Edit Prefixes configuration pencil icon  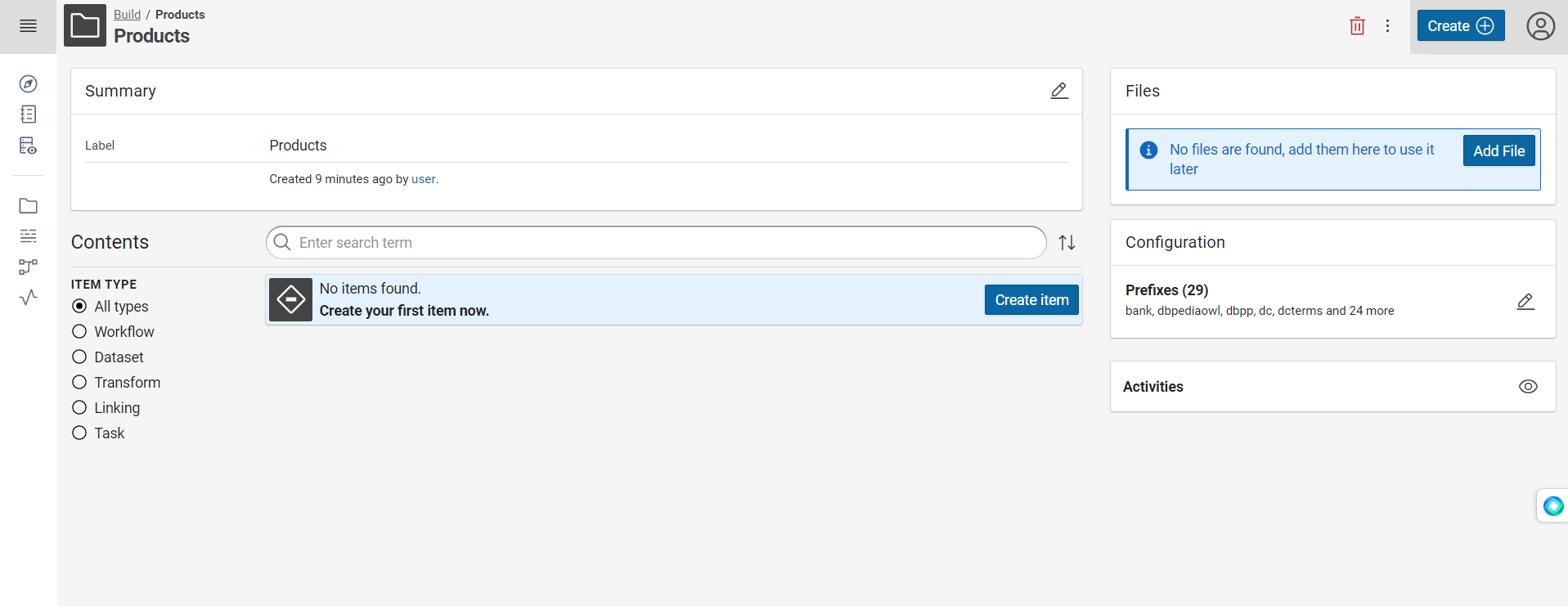[1525, 302]
